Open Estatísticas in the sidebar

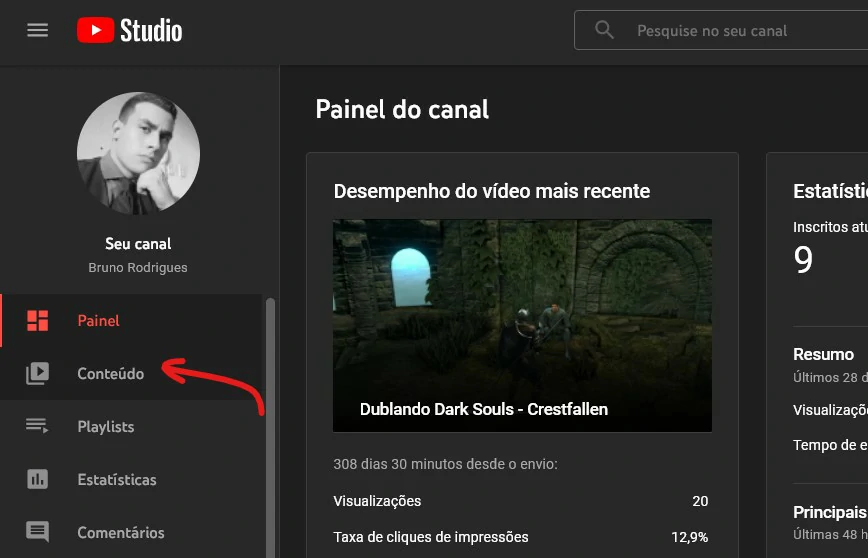(131, 479)
